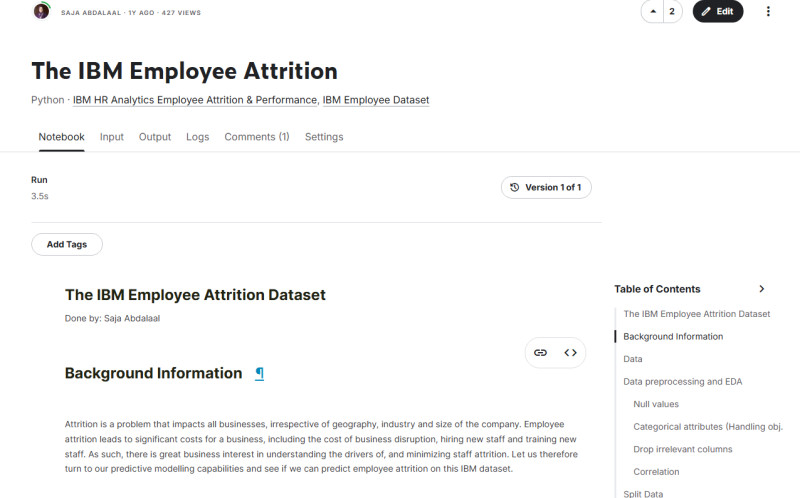The width and height of the screenshot is (800, 498).
Task: Open the Comments (1) tab
Action: 256,137
